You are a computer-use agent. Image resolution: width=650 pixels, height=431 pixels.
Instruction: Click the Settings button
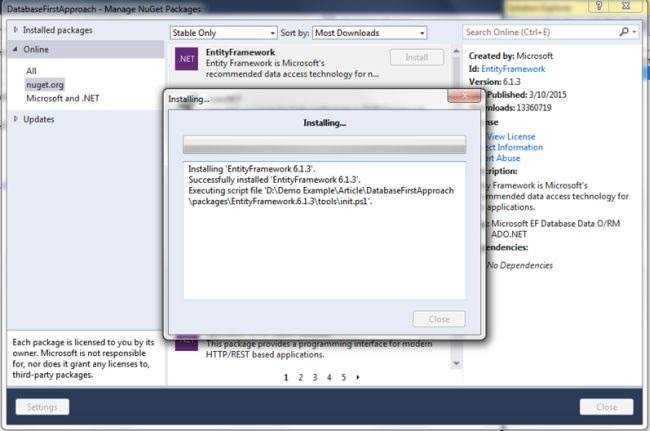[42, 407]
